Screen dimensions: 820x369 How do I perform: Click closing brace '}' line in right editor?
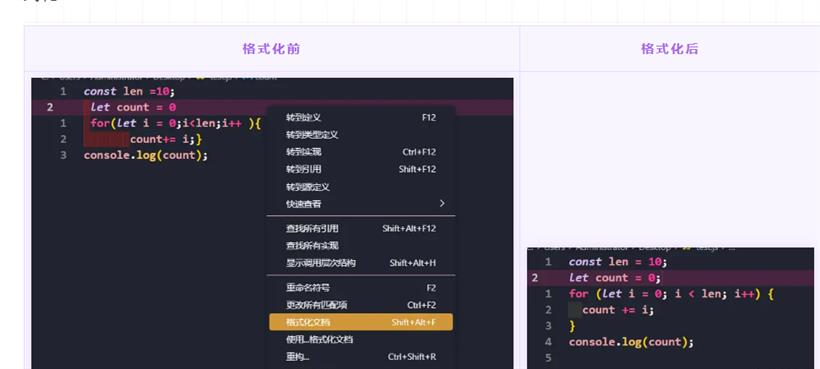pos(572,326)
